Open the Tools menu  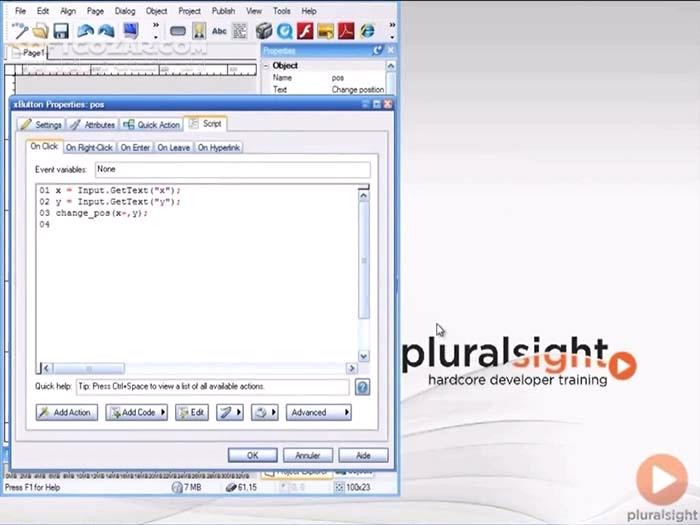(x=282, y=11)
